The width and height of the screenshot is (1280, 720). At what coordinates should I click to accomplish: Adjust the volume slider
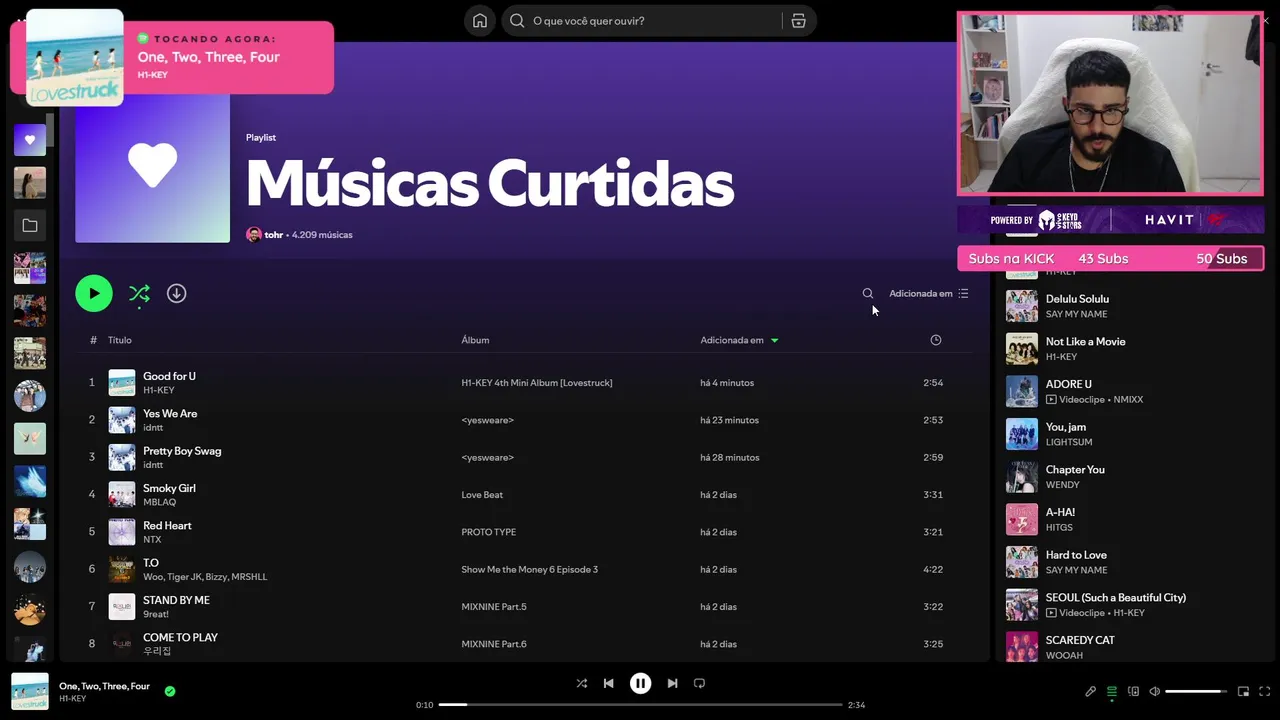pos(1196,691)
